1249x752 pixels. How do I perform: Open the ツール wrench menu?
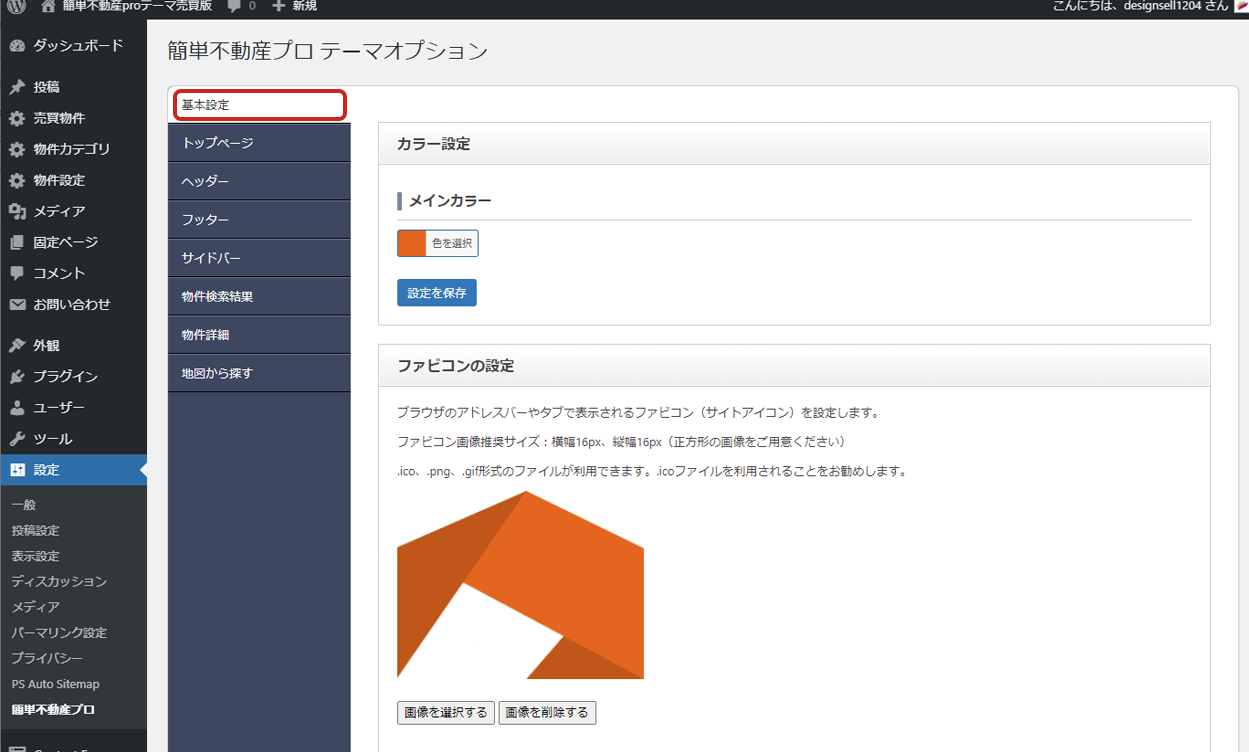[17, 439]
